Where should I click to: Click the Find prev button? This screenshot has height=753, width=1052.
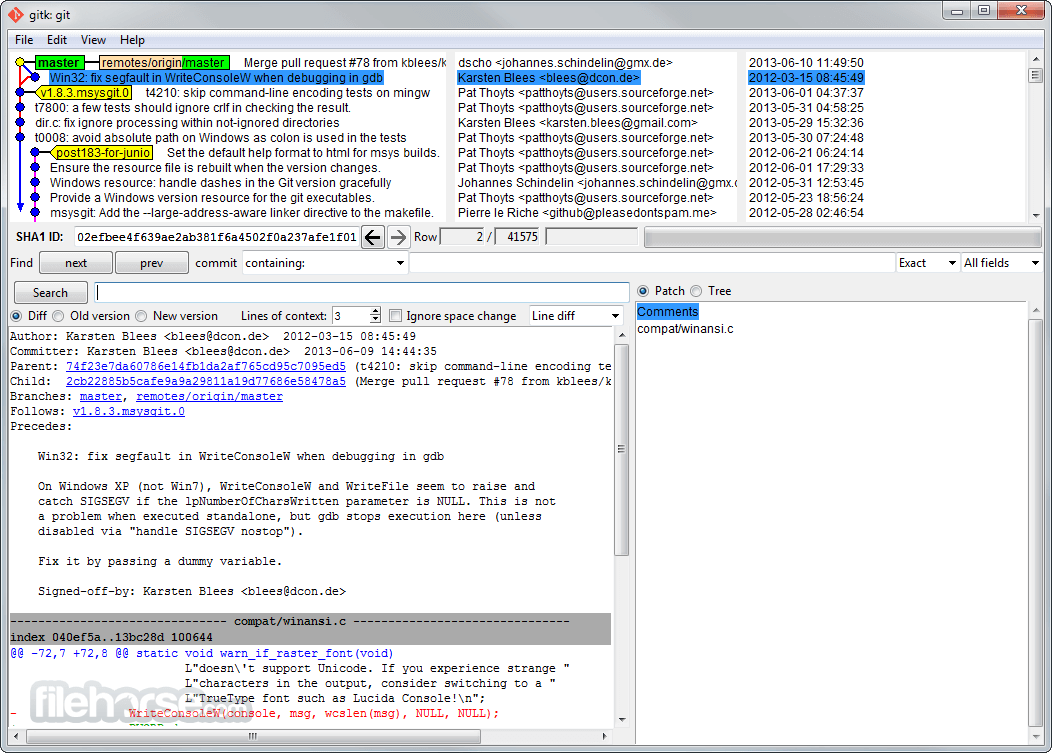(x=152, y=263)
